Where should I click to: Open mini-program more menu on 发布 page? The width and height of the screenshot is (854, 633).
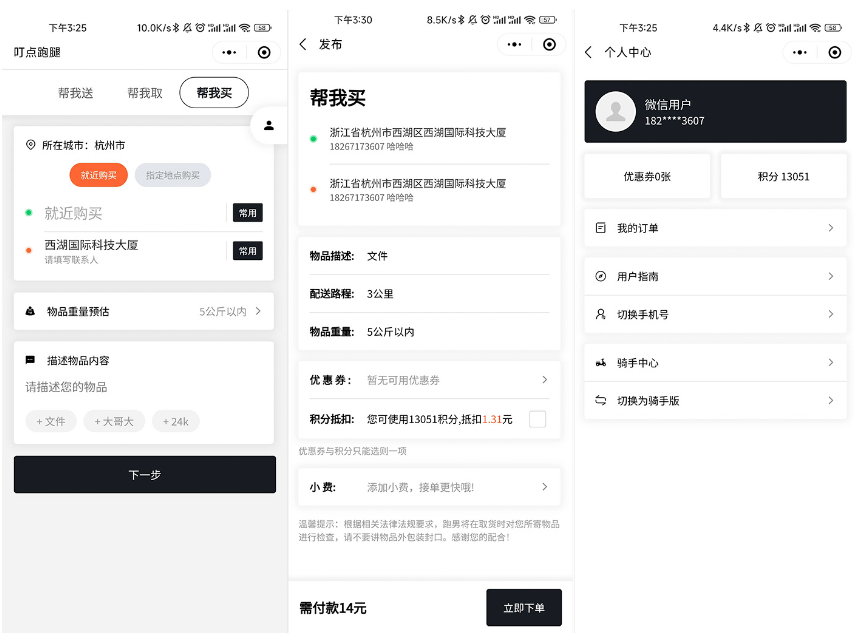[x=514, y=44]
